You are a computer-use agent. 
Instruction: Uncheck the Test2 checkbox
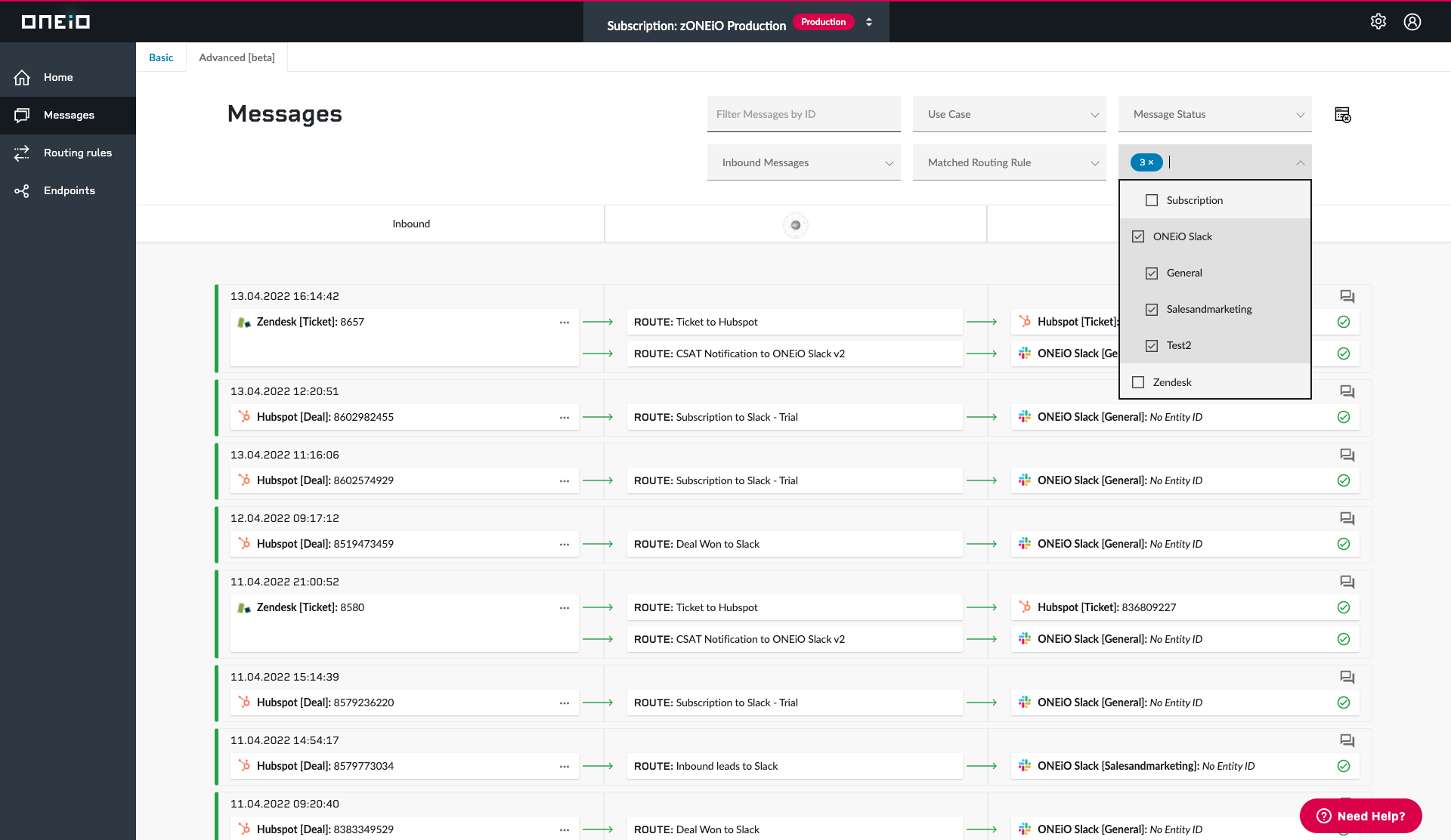point(1152,345)
